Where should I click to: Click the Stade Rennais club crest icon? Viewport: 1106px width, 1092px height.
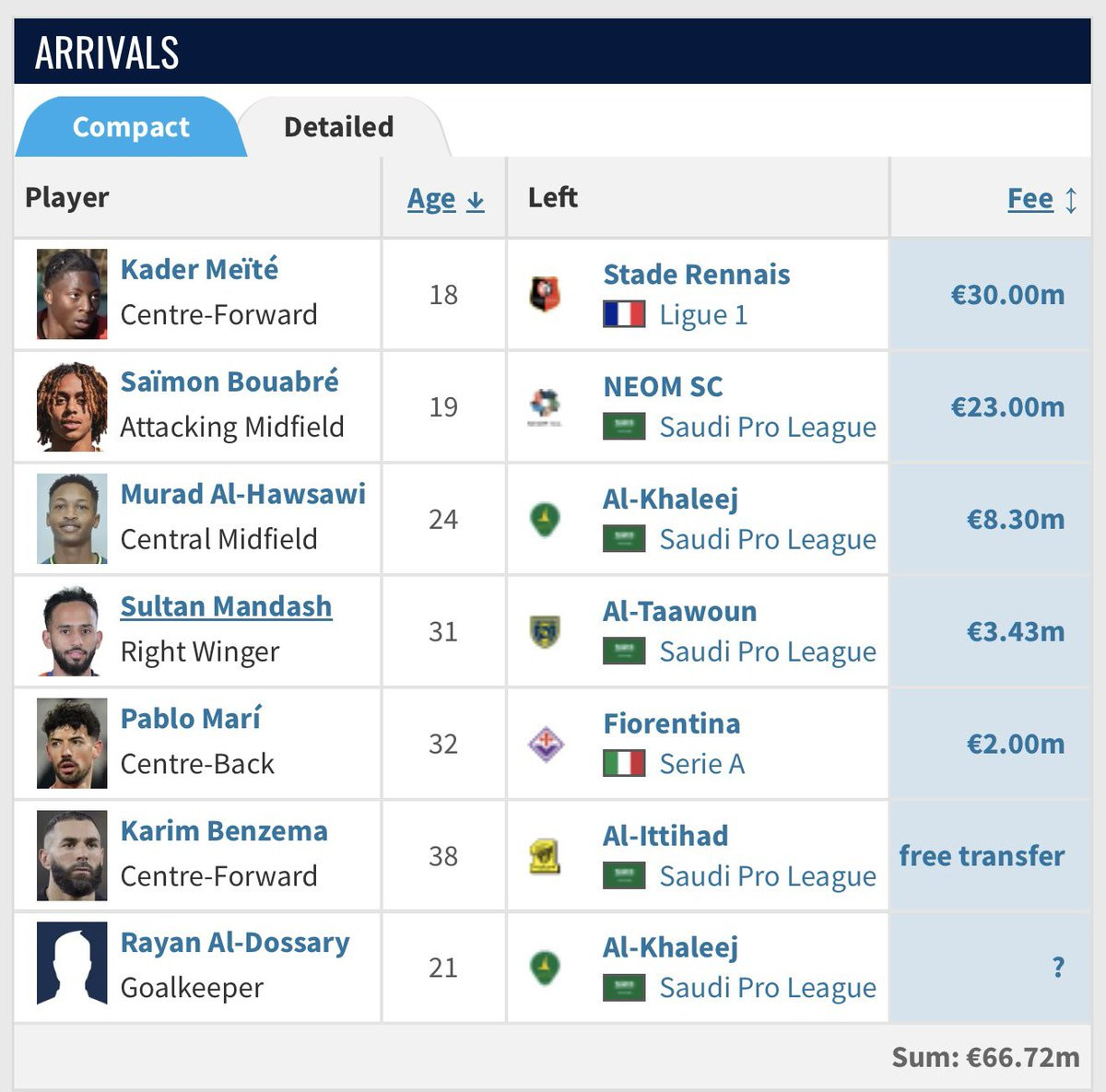(545, 294)
